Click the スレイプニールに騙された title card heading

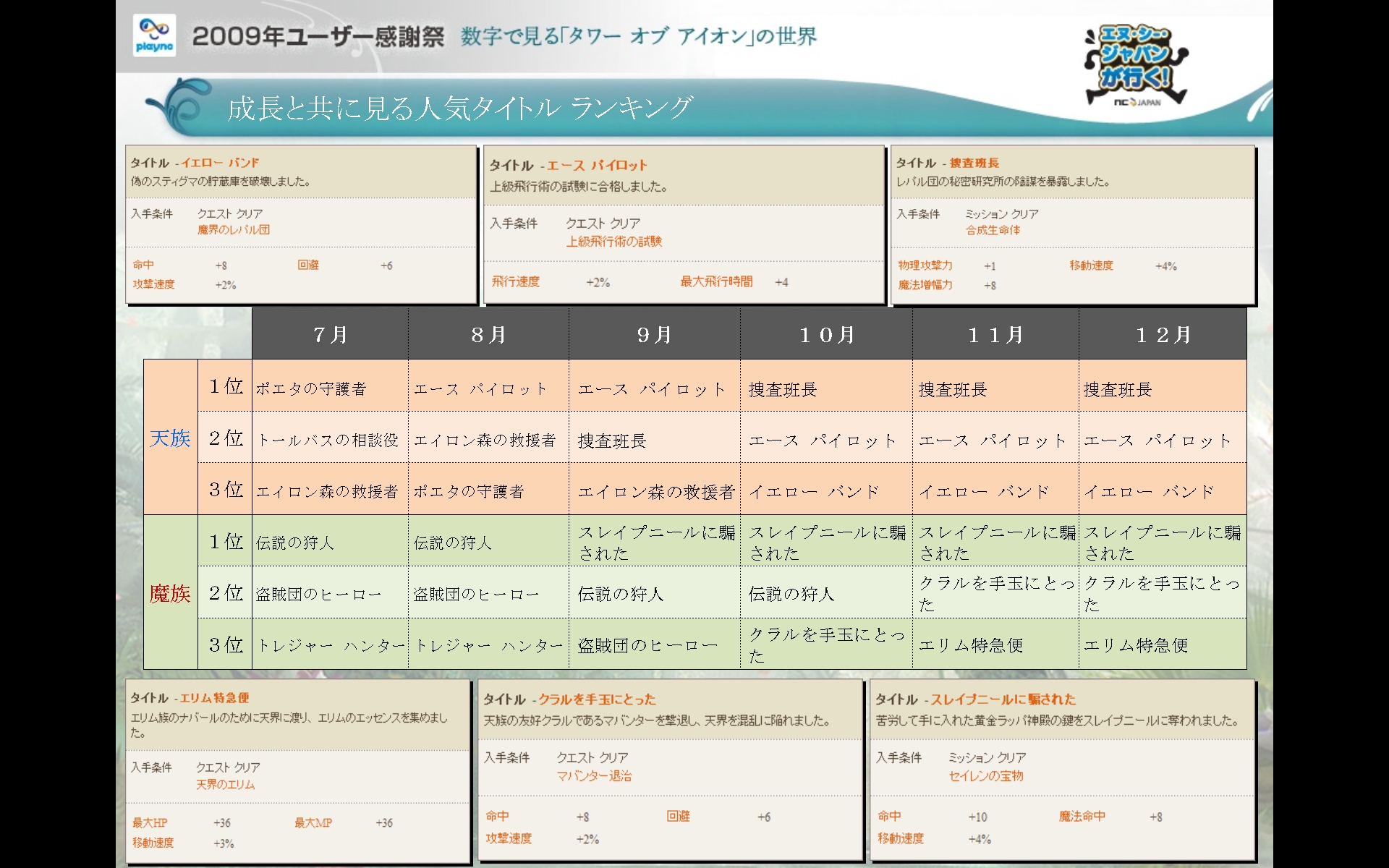click(1002, 699)
